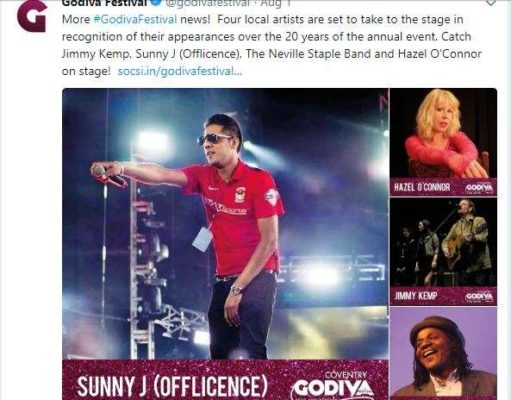Click the HAZEL O'CONNOR name label
This screenshot has height=400, width=511.
422,187
